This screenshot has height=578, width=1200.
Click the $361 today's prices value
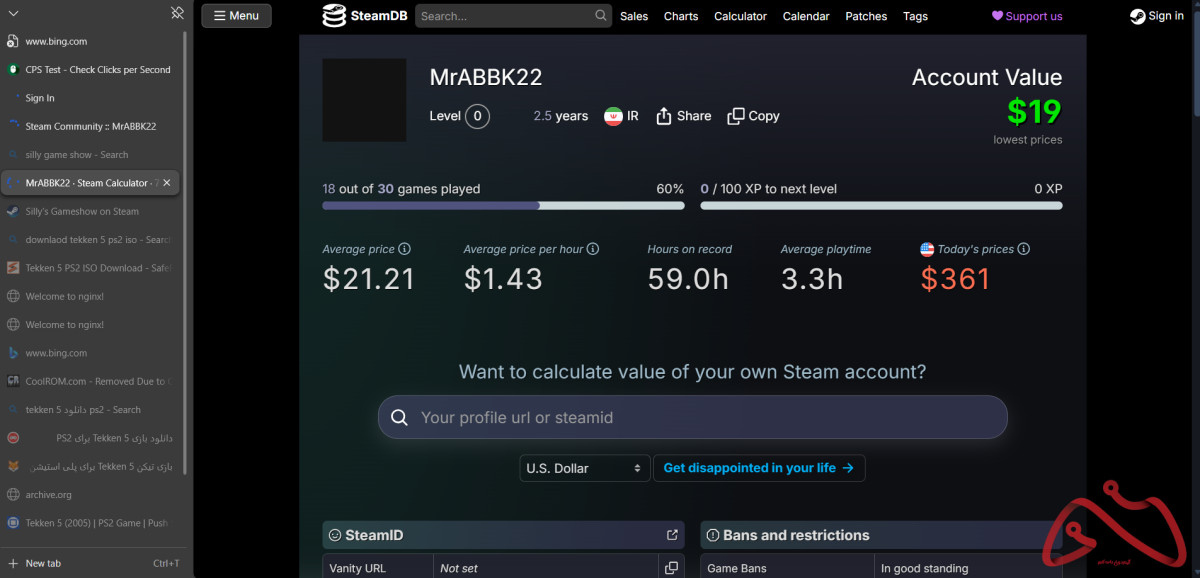click(955, 279)
